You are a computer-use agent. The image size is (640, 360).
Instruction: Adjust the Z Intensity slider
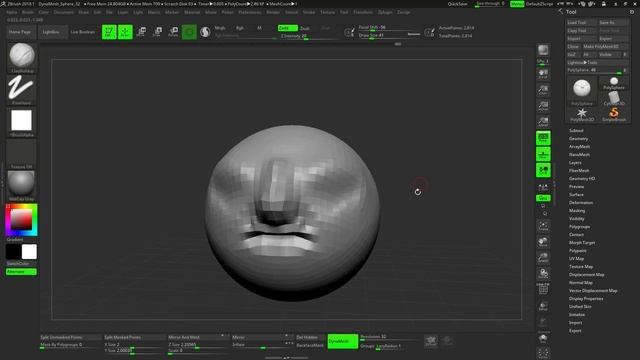tap(308, 36)
